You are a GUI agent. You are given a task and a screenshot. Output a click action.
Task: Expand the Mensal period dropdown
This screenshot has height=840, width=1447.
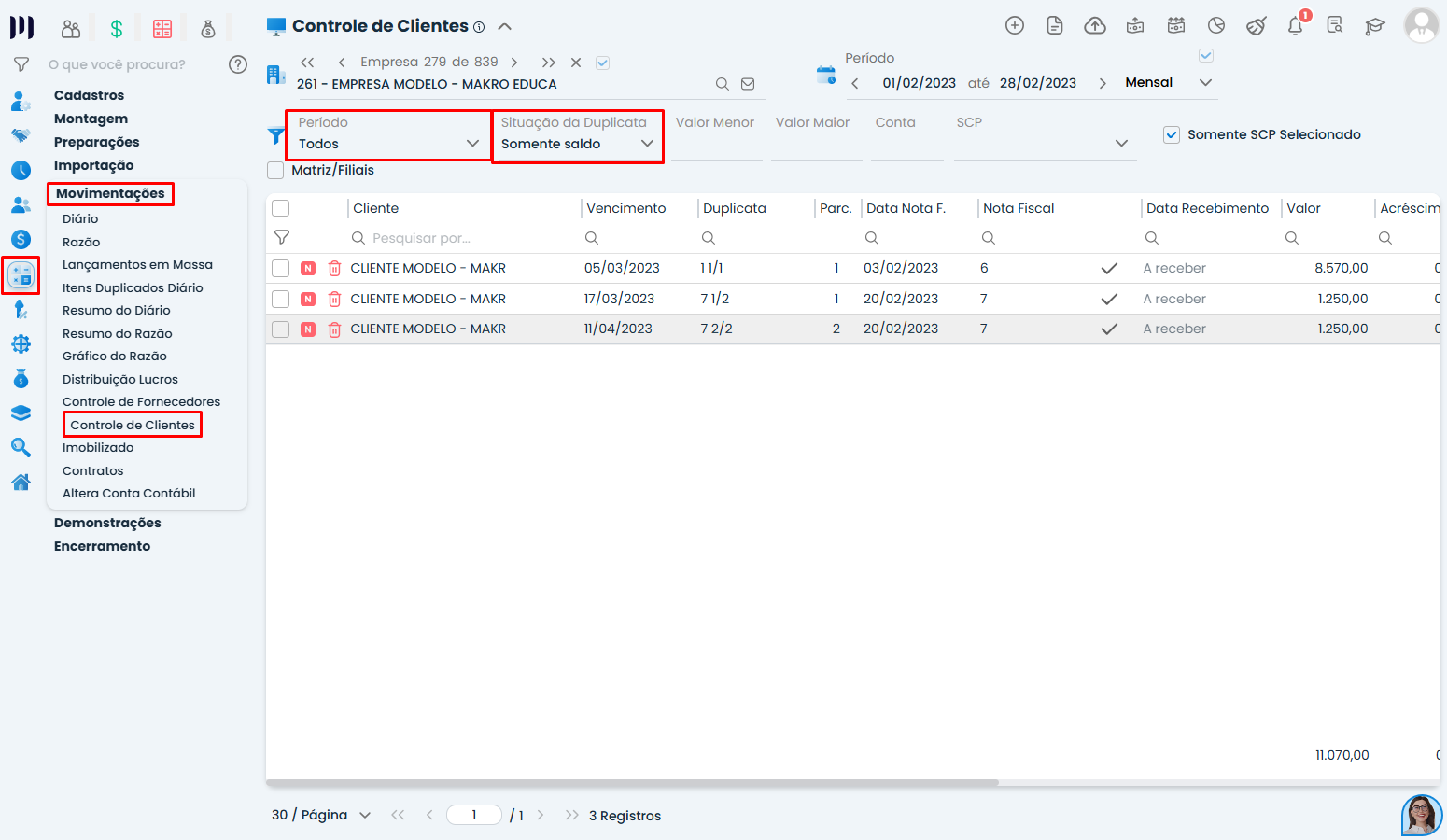[x=1205, y=83]
